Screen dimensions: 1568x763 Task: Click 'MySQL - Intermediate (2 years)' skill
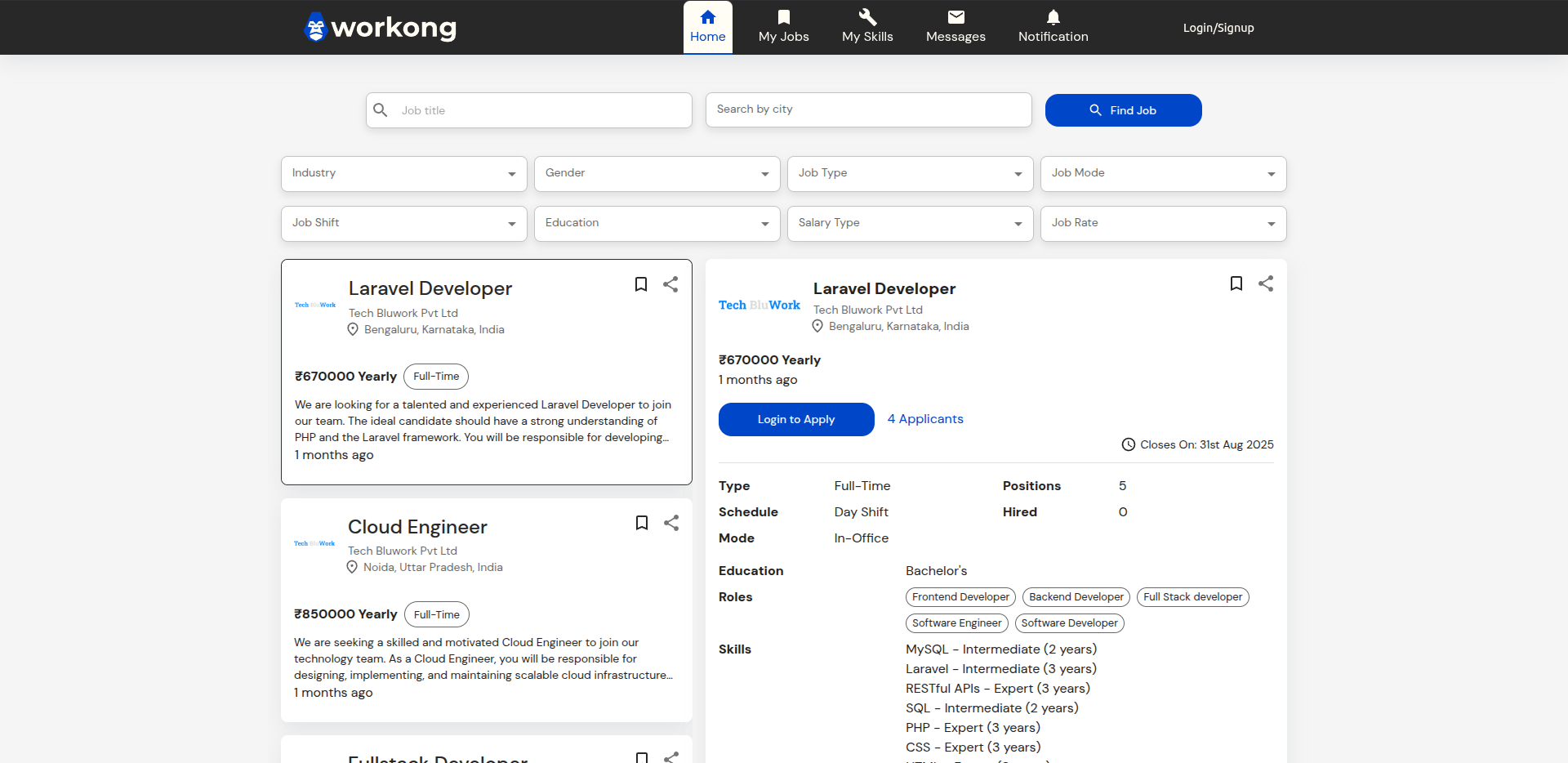click(1001, 649)
